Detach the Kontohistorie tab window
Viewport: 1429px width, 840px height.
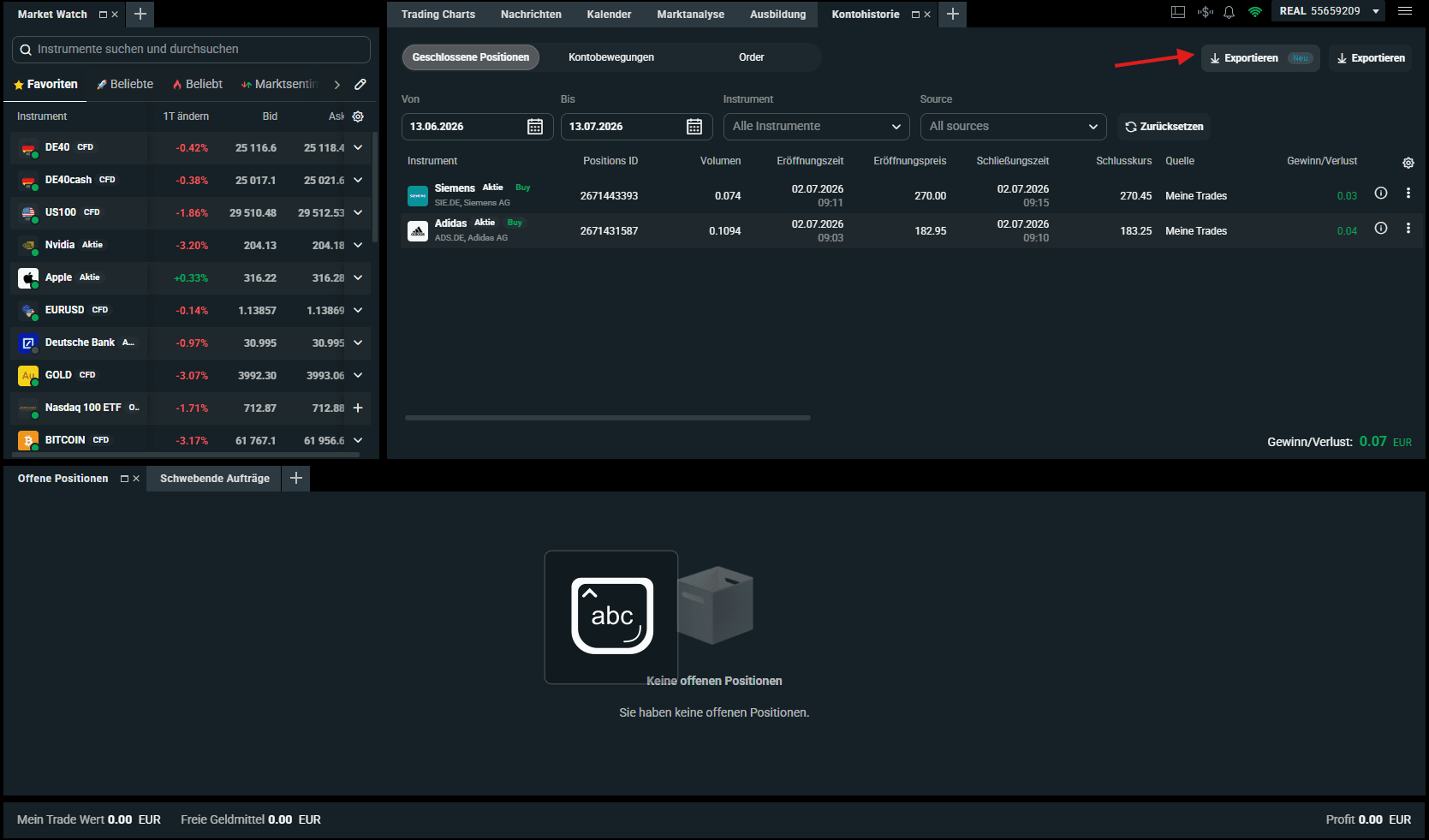coord(915,15)
